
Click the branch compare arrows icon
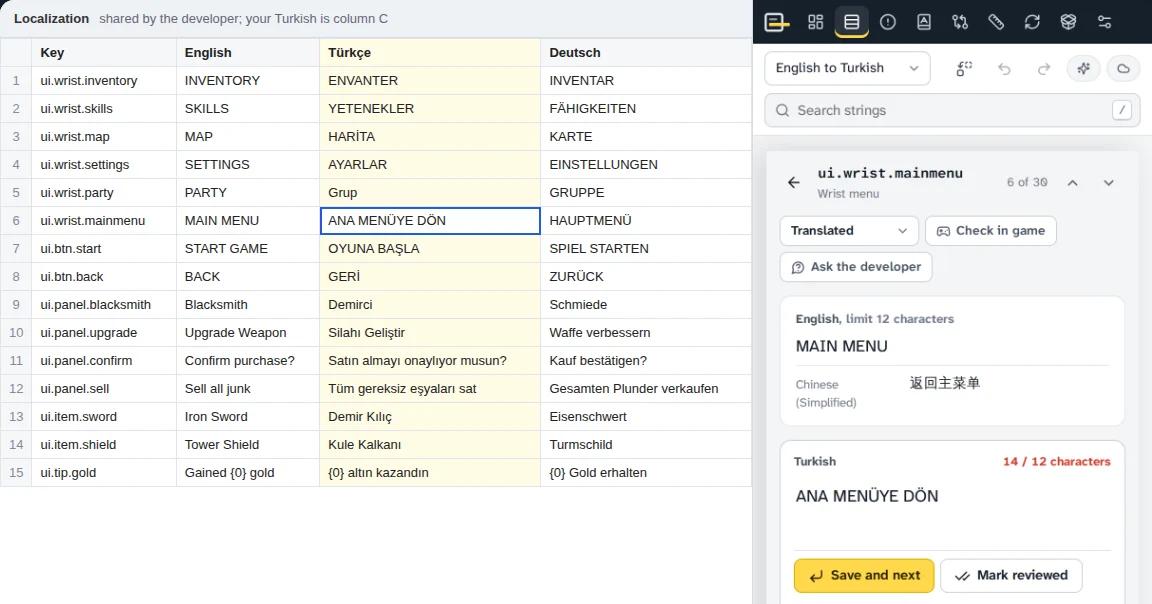click(960, 22)
